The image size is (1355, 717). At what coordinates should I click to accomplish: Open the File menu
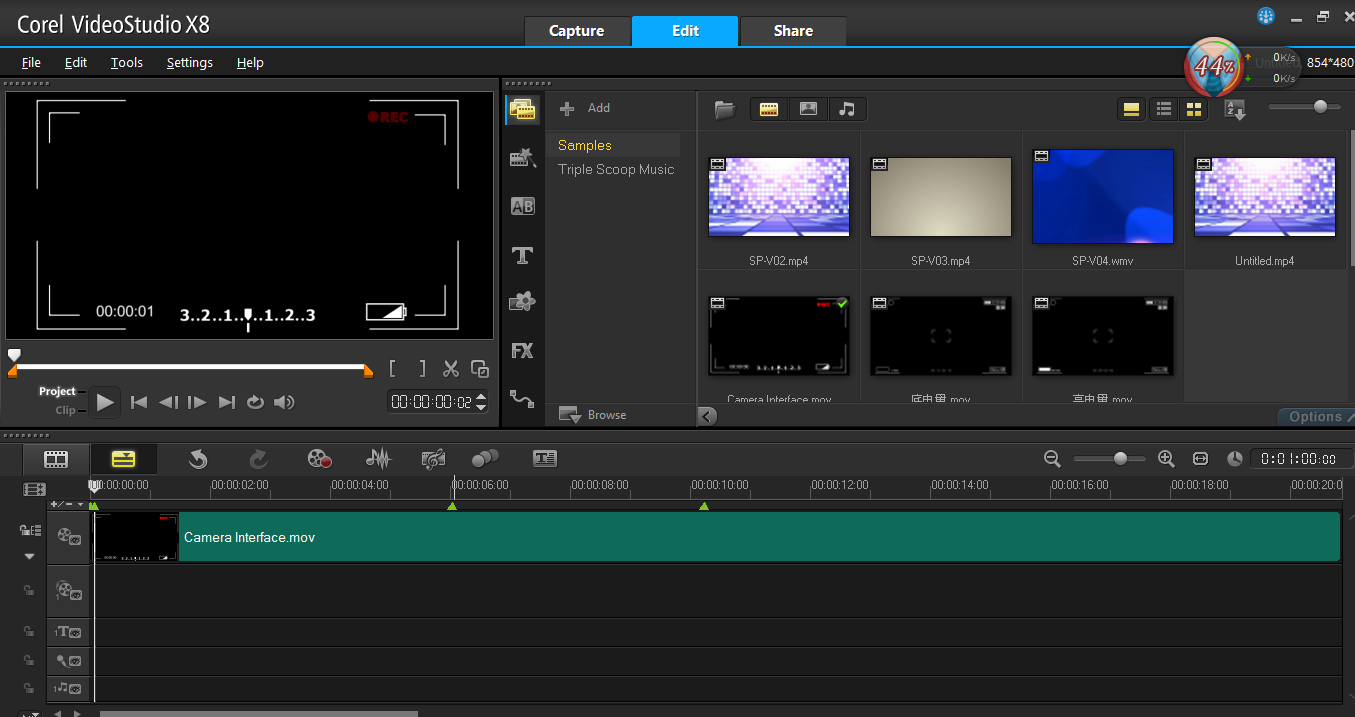coord(31,62)
